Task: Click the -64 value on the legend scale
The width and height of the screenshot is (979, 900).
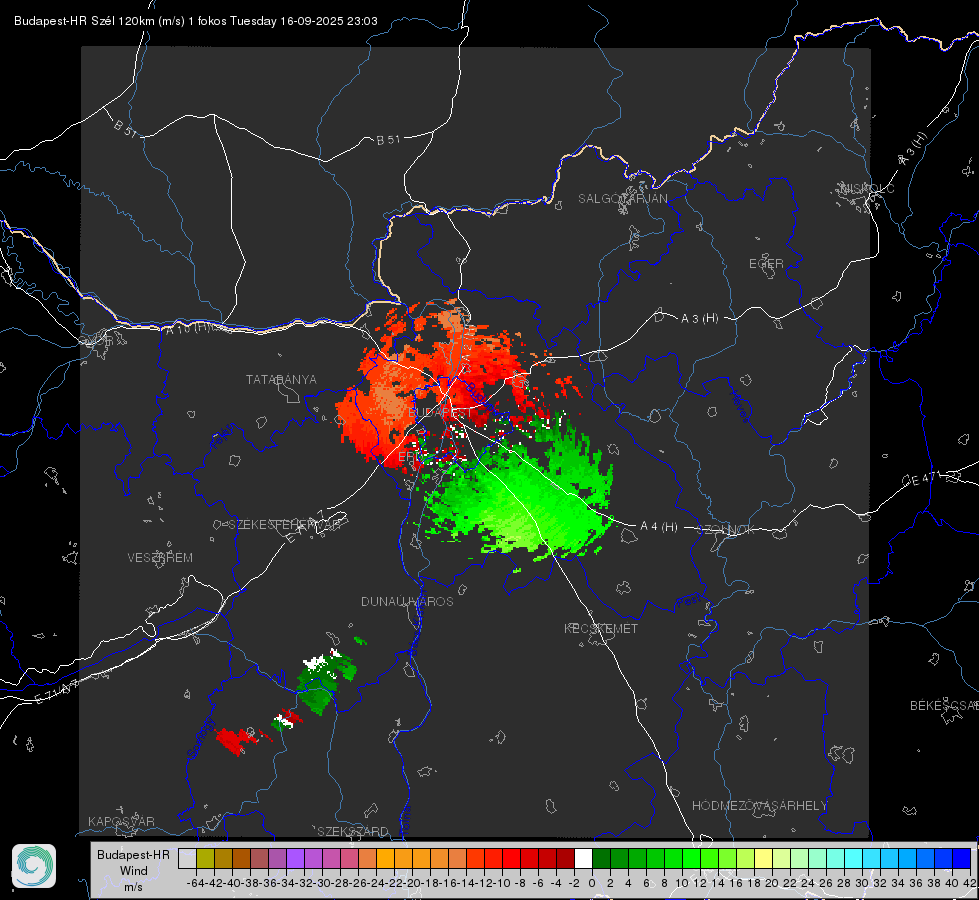Action: click(x=195, y=883)
